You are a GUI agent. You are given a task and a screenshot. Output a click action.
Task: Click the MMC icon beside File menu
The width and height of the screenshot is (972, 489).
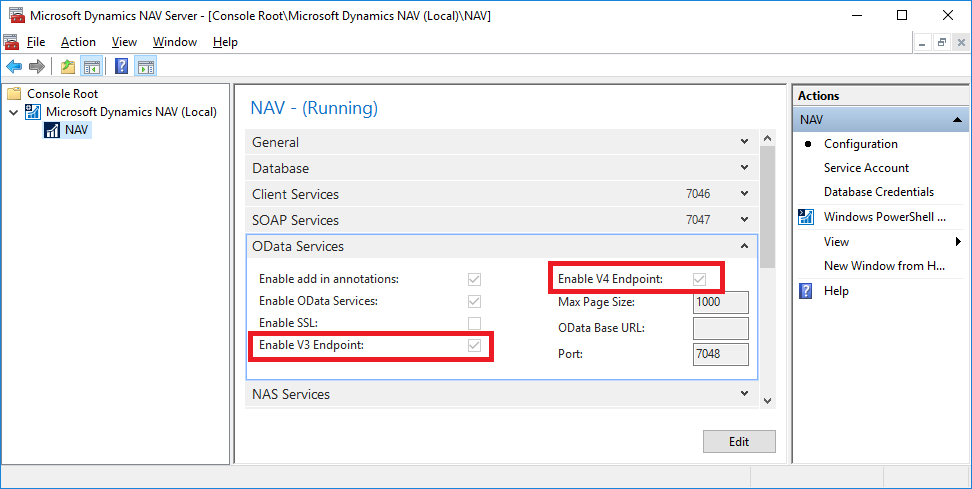pyautogui.click(x=11, y=42)
